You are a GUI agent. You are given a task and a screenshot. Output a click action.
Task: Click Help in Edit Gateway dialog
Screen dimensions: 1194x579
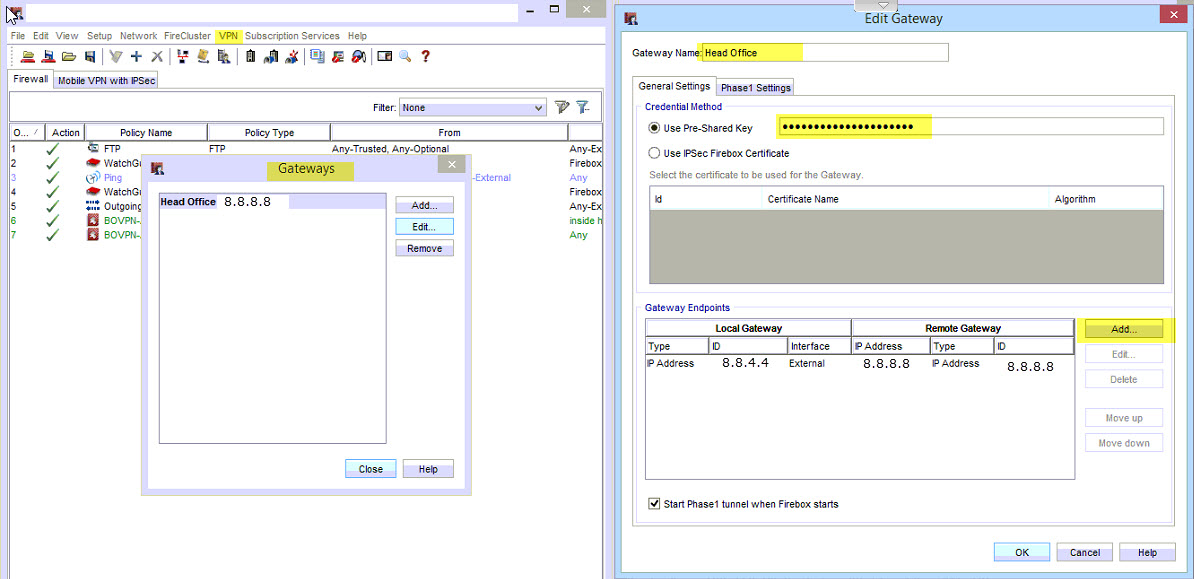pos(1148,553)
